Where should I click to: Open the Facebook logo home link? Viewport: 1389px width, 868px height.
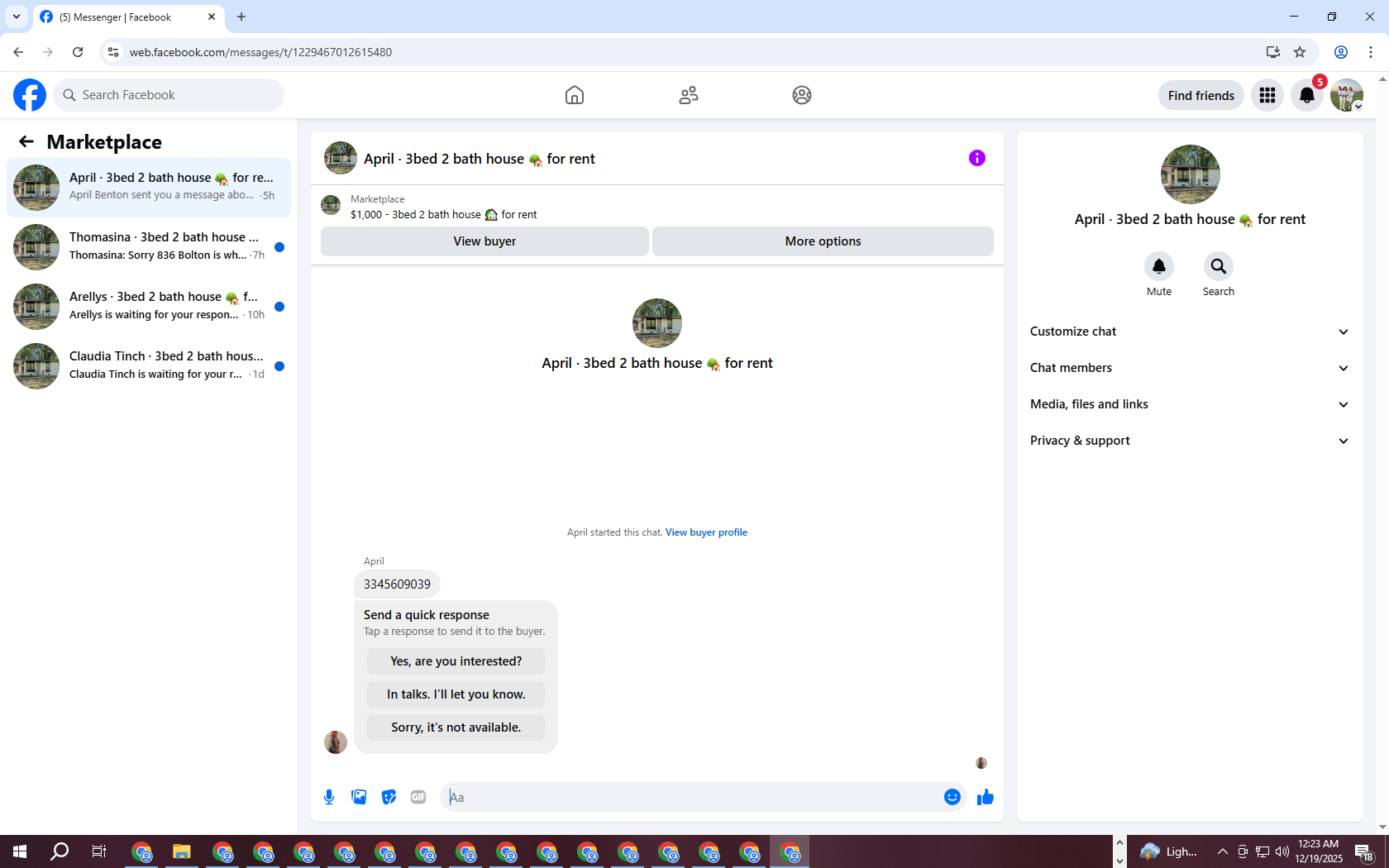30,95
